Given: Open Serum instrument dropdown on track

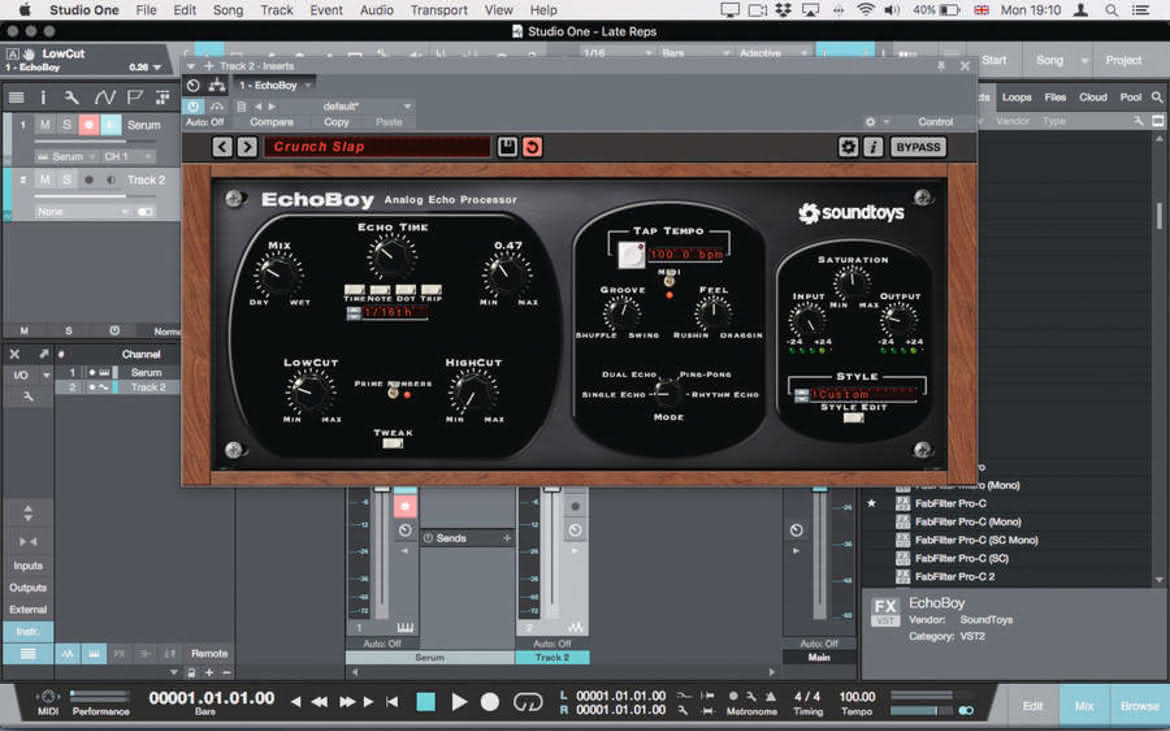Looking at the screenshot, I should pyautogui.click(x=66, y=157).
